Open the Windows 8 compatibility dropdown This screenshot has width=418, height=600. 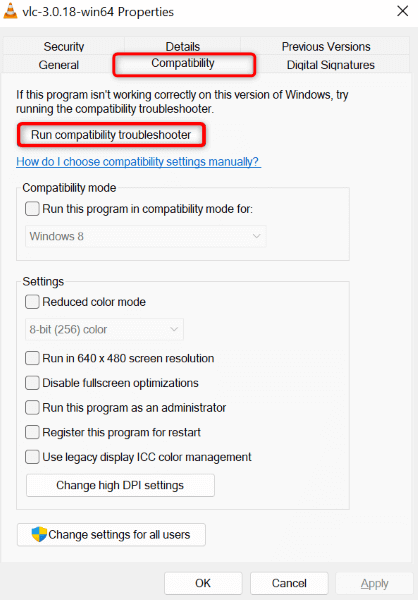coord(146,236)
